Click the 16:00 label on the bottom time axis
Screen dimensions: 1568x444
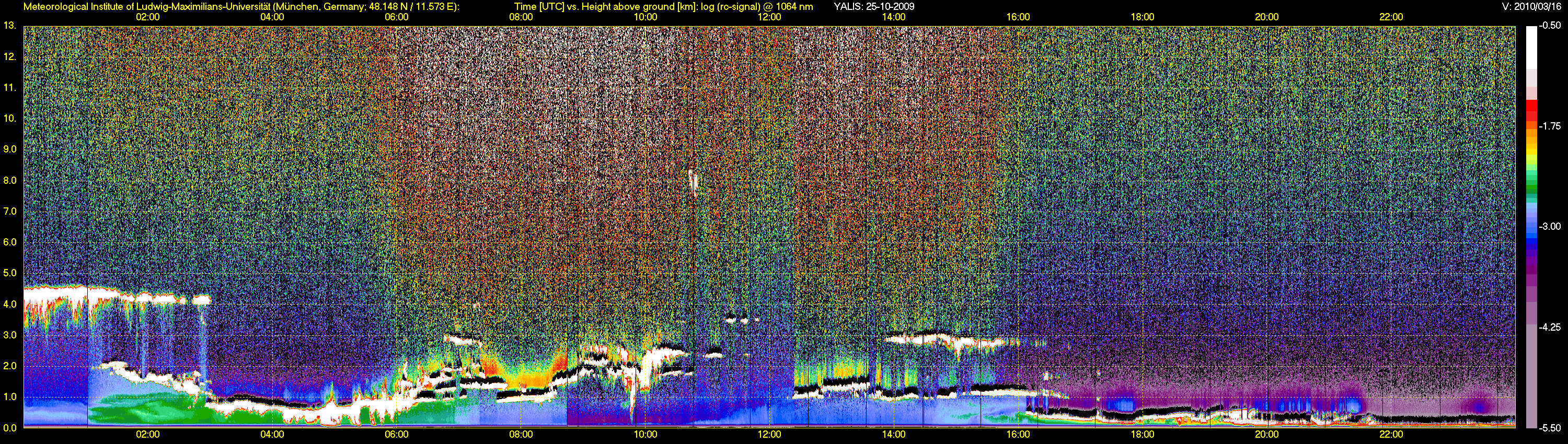pyautogui.click(x=1018, y=434)
